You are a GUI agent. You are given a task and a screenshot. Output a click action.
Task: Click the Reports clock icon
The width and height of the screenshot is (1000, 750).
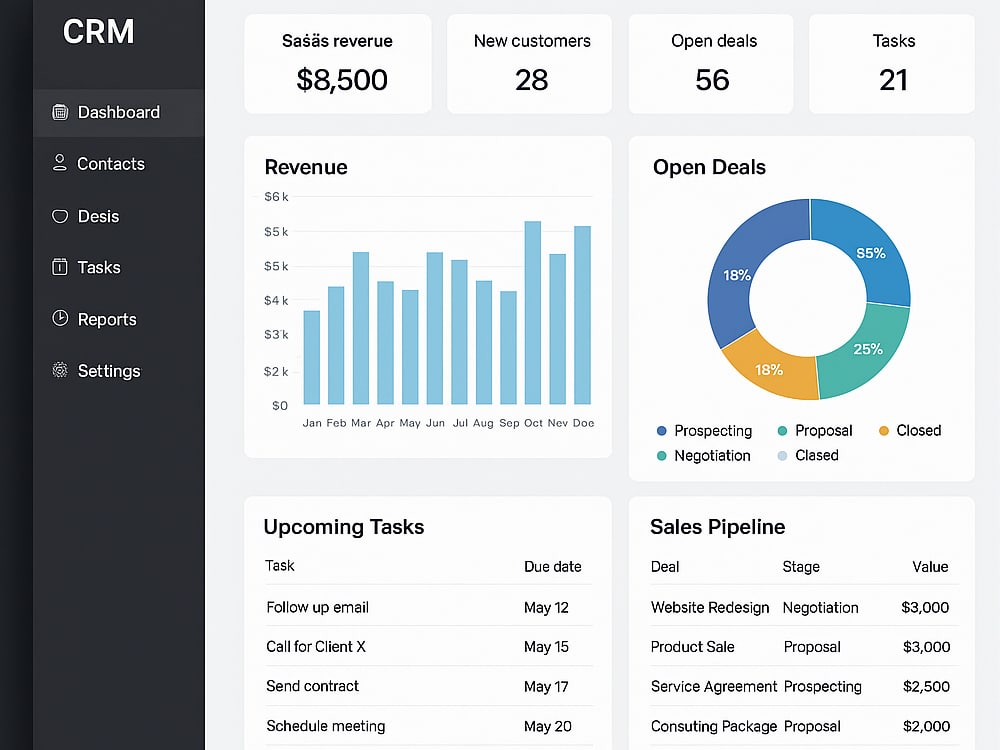[x=60, y=318]
